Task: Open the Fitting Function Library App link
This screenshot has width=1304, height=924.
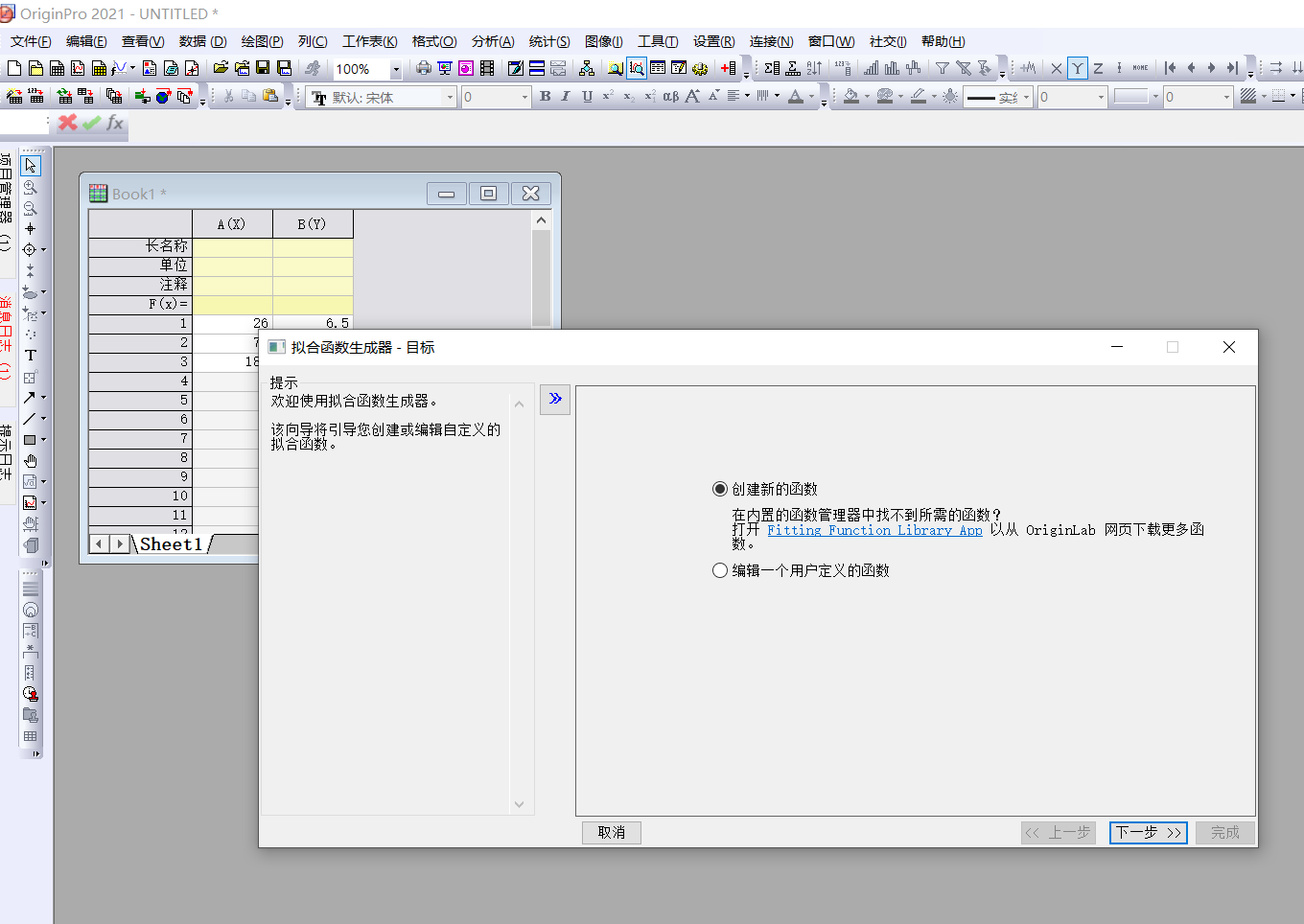Action: (x=874, y=530)
